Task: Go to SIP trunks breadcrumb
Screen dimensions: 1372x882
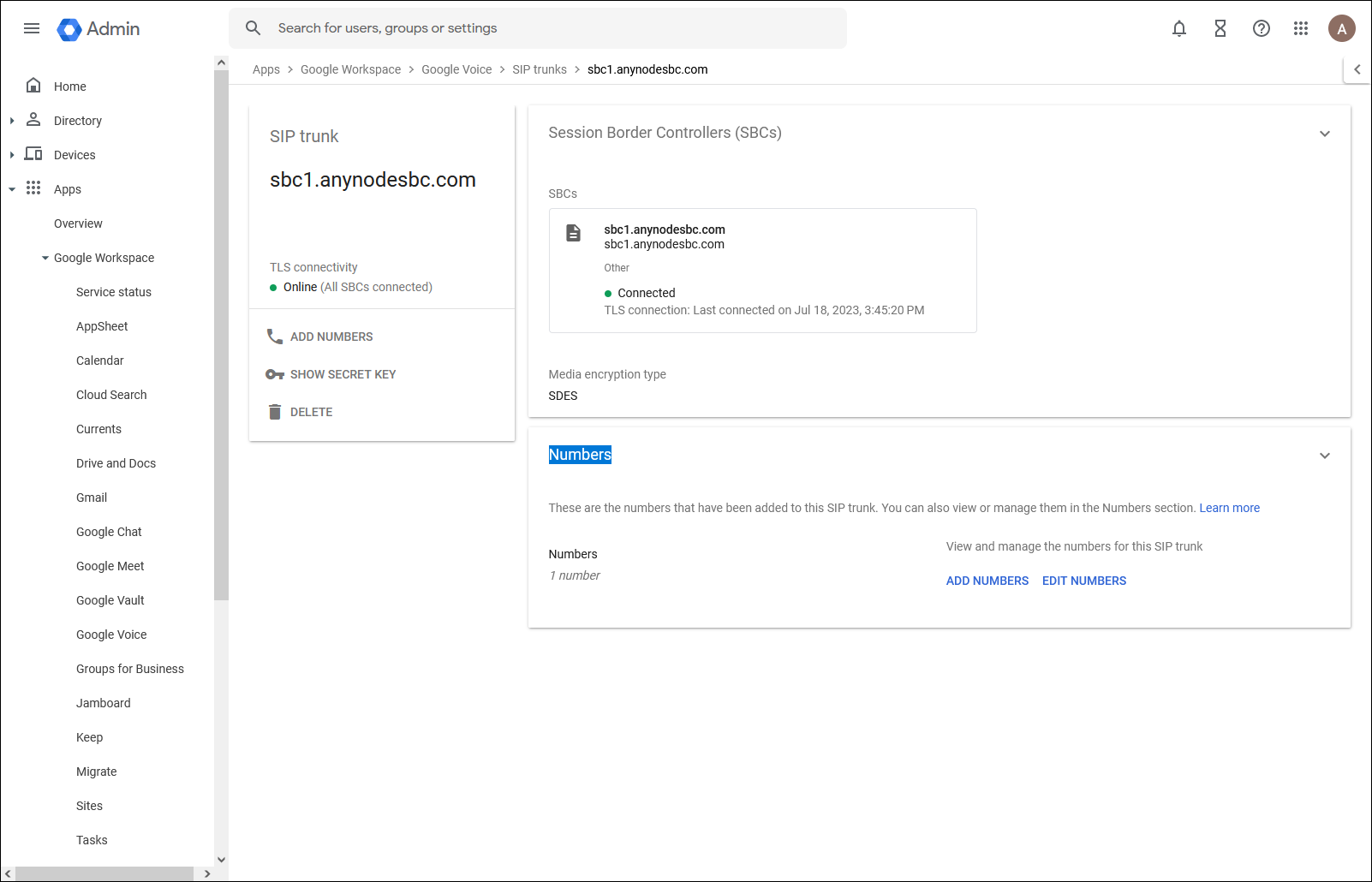Action: coord(540,69)
